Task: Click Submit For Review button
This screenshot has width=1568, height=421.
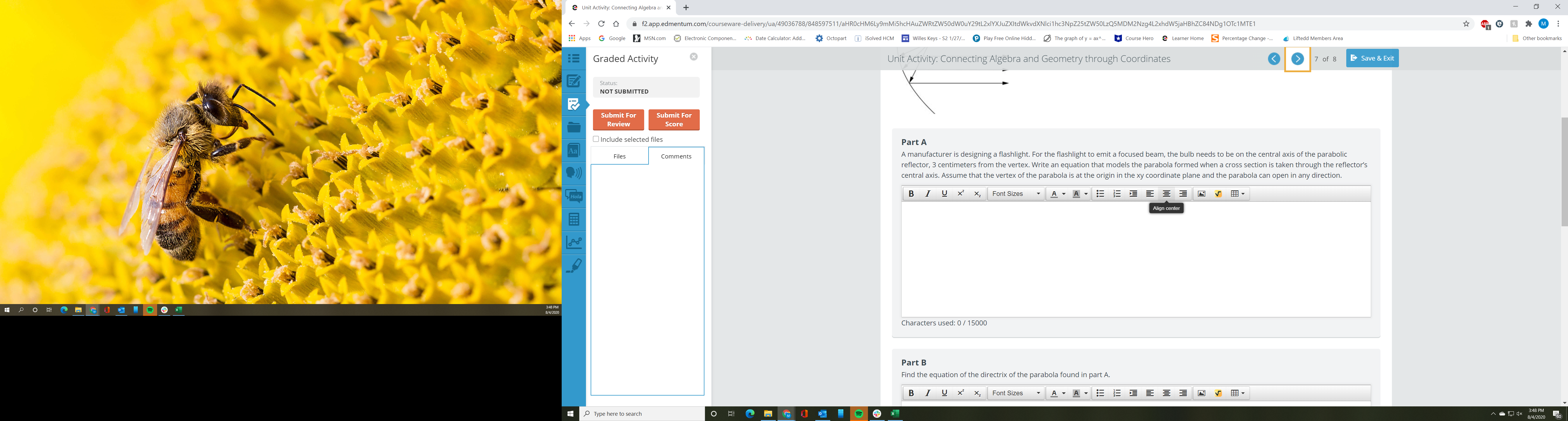Action: coord(618,119)
